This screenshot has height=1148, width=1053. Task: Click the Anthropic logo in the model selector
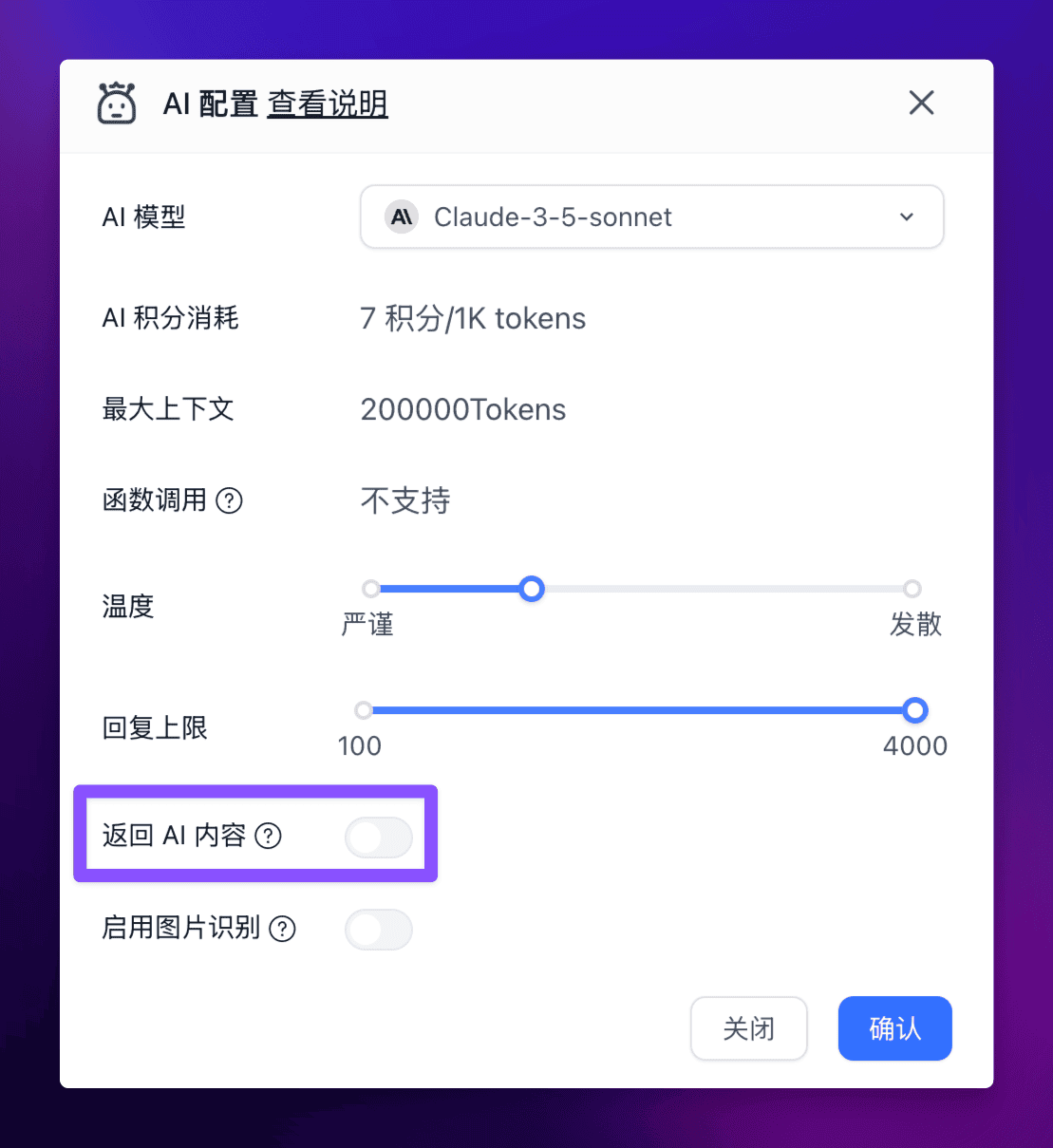[x=402, y=216]
